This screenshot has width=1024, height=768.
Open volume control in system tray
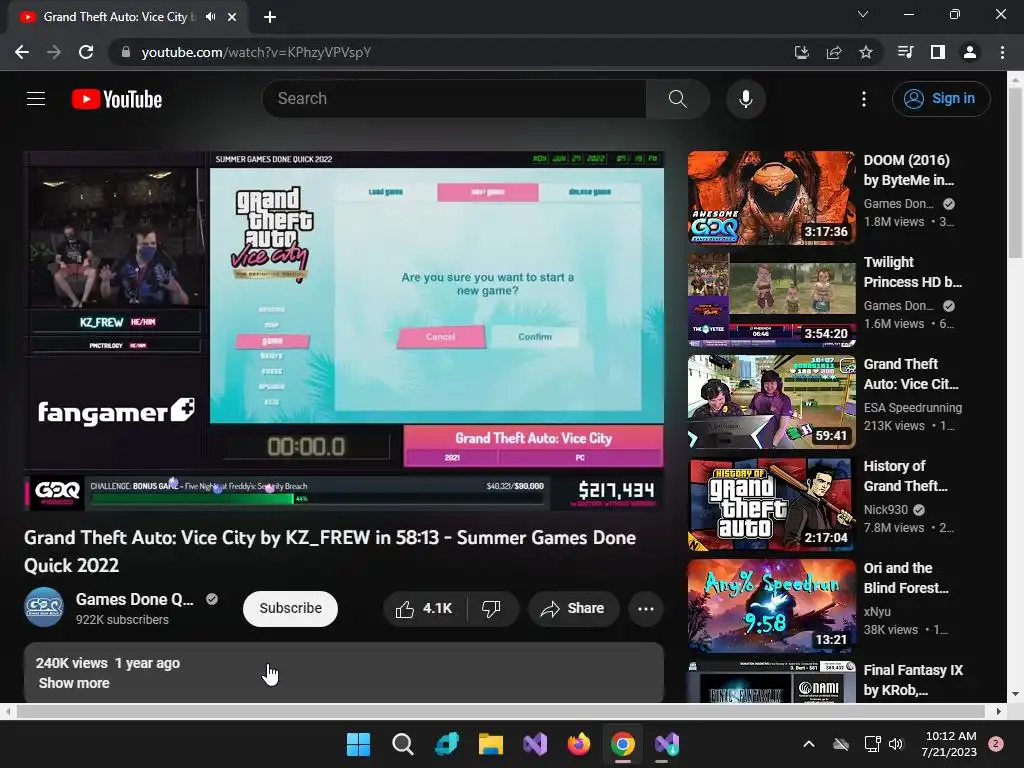[x=896, y=744]
